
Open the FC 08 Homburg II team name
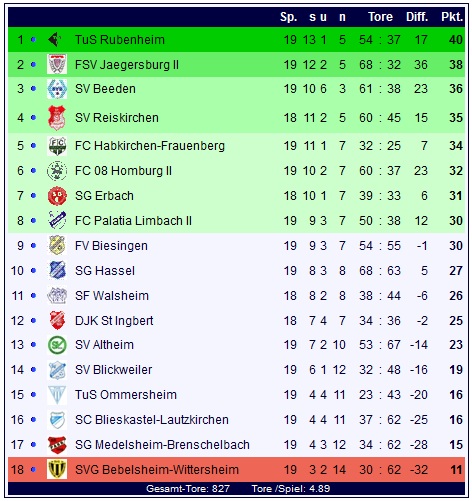tap(123, 171)
